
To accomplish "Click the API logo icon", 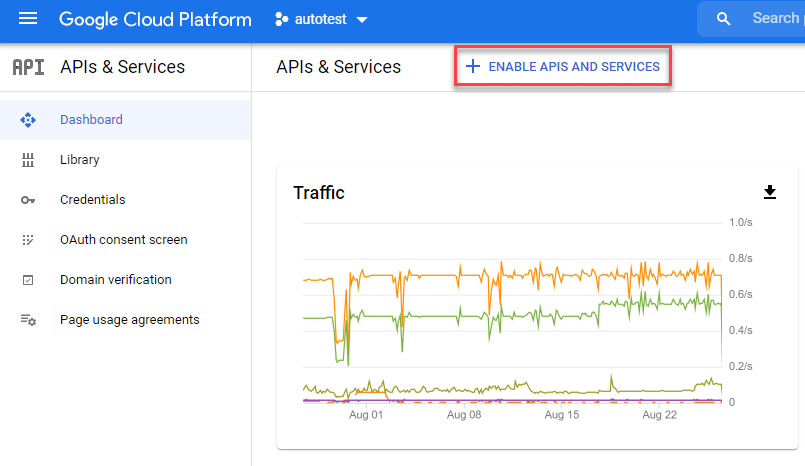I will 28,67.
